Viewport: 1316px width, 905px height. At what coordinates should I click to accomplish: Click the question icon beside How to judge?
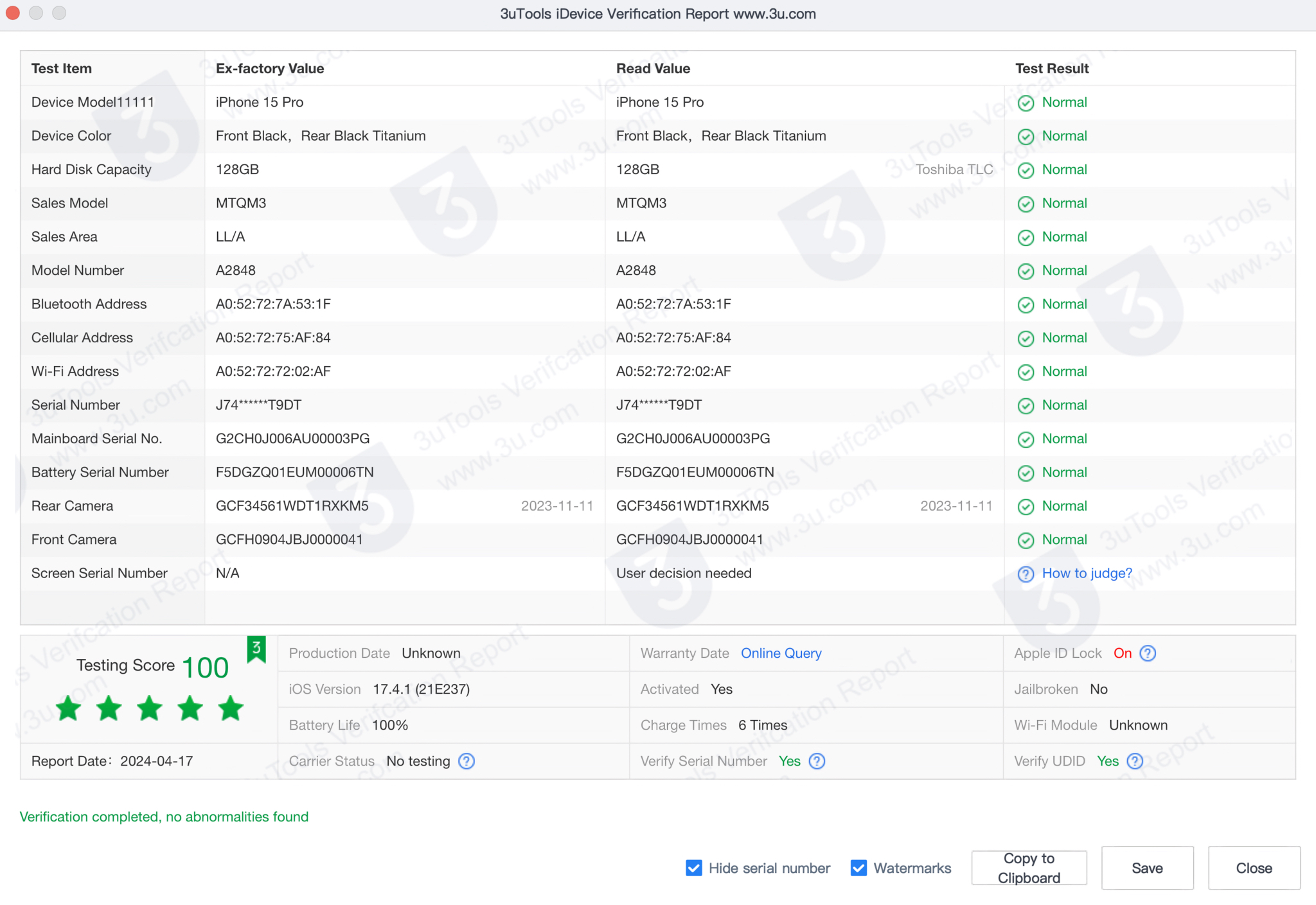pyautogui.click(x=1026, y=574)
